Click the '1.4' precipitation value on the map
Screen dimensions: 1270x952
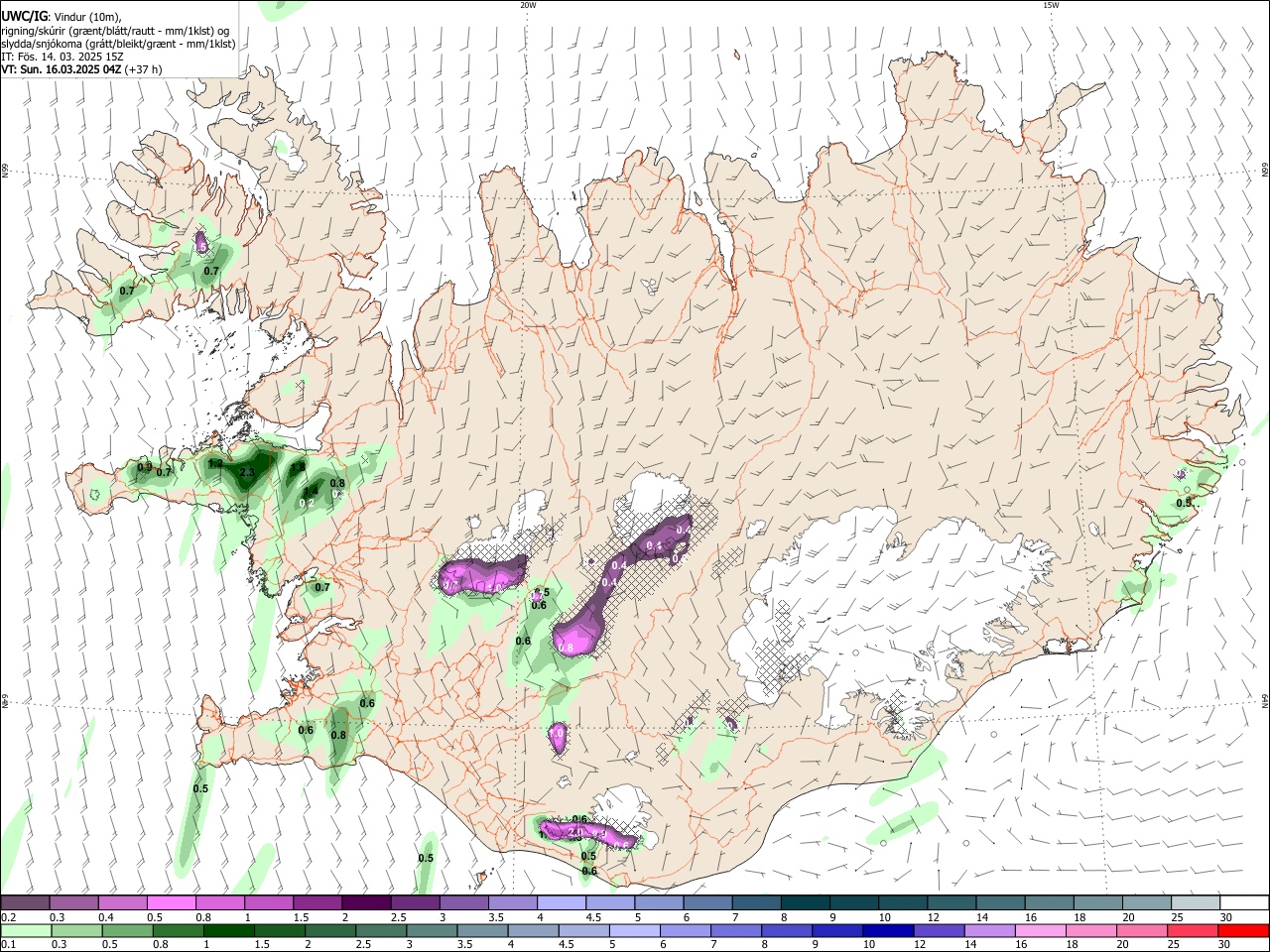311,490
